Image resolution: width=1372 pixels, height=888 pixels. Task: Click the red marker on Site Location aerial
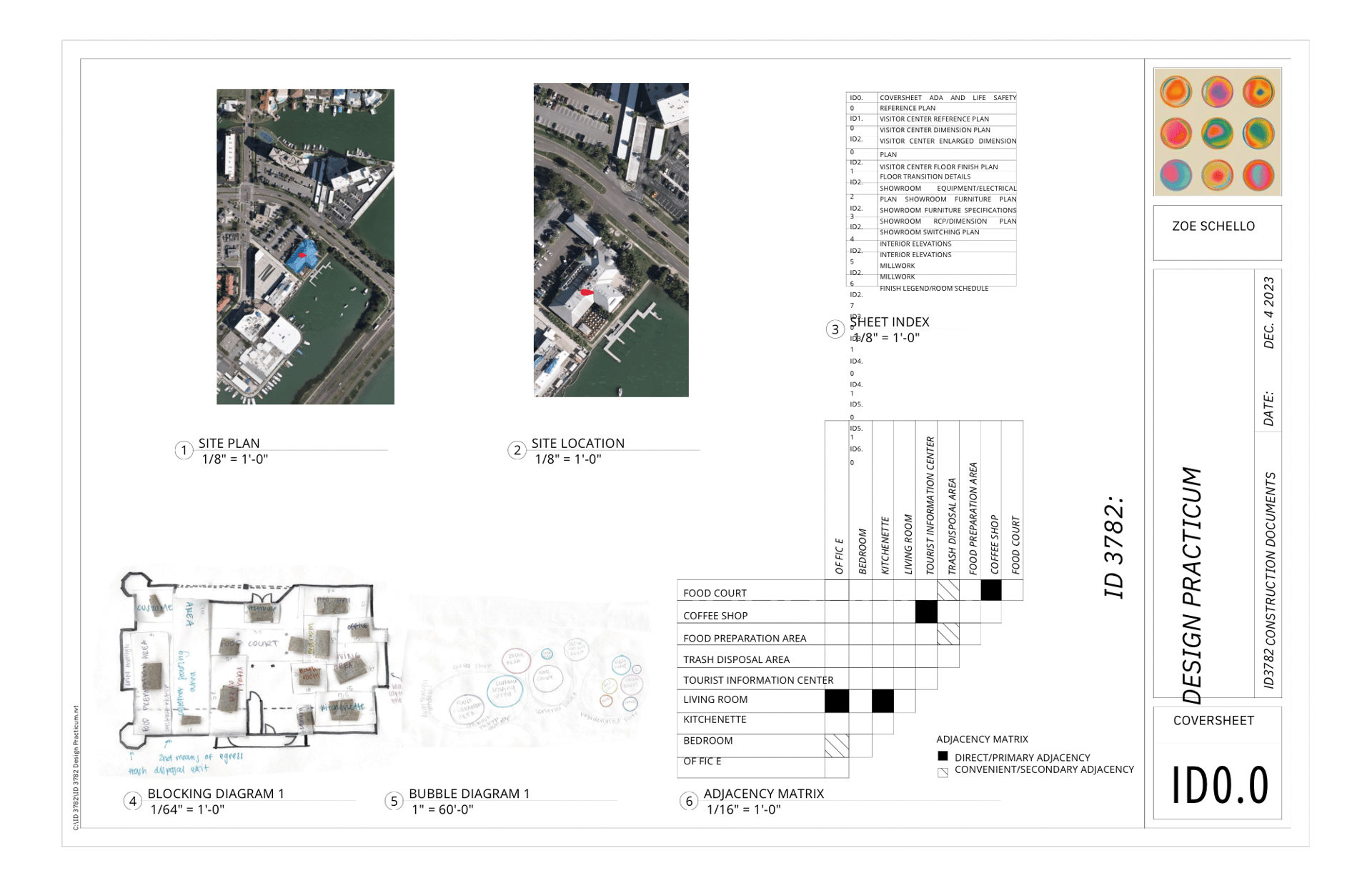point(587,292)
